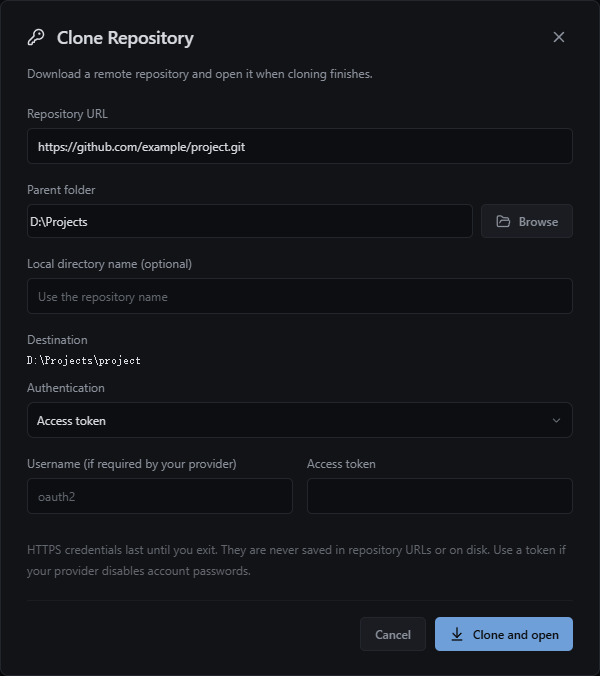Screen dimensions: 600x676
Task: Click Clone and open button
Action: (504, 634)
